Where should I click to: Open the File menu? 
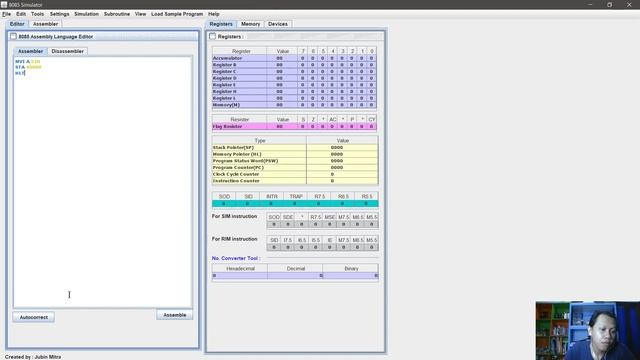[7, 14]
